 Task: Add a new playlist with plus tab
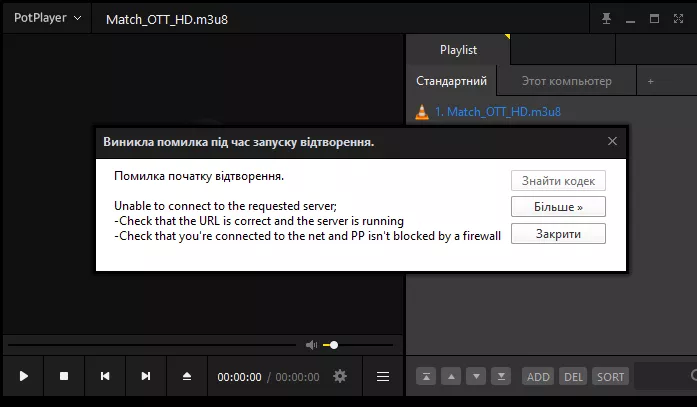[x=650, y=81]
